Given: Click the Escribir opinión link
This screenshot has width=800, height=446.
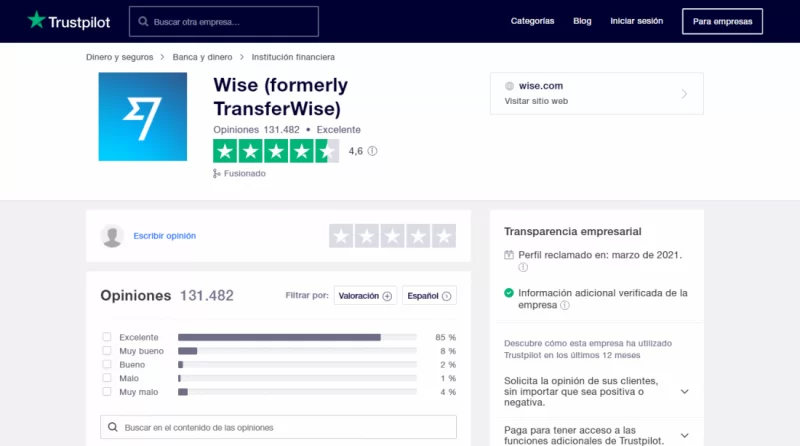Looking at the screenshot, I should [165, 236].
